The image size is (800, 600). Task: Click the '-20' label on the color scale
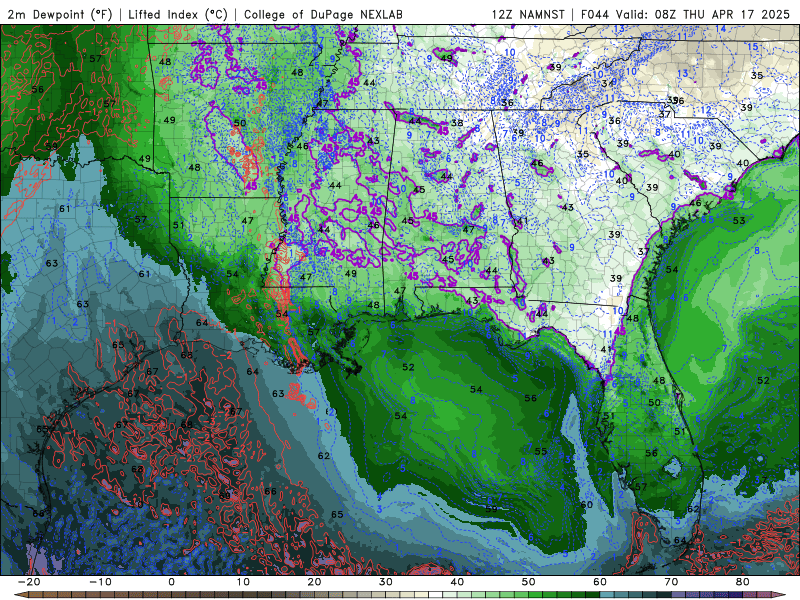pos(29,582)
